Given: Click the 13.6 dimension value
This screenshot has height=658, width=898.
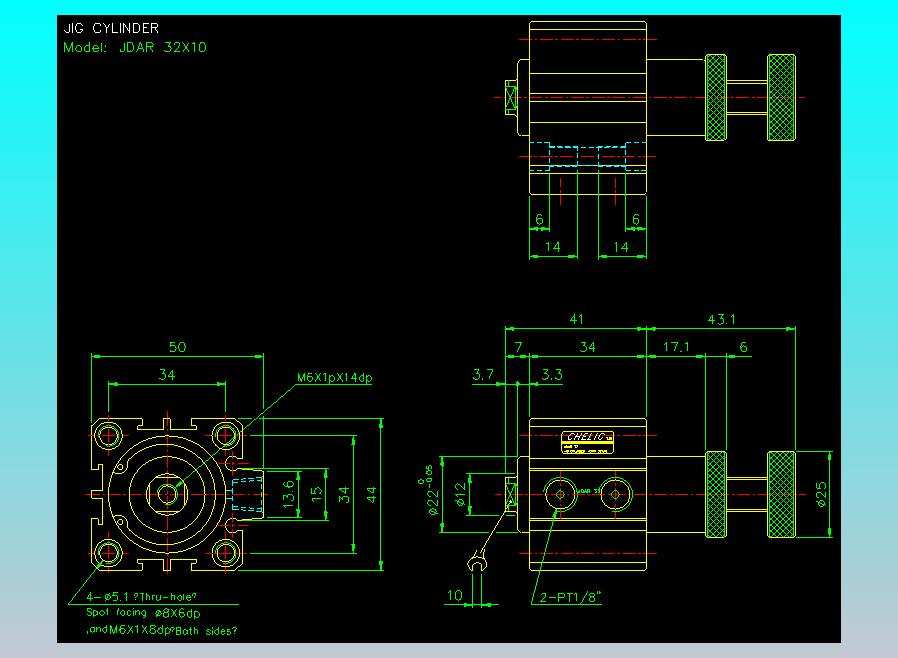Looking at the screenshot, I should tap(289, 494).
